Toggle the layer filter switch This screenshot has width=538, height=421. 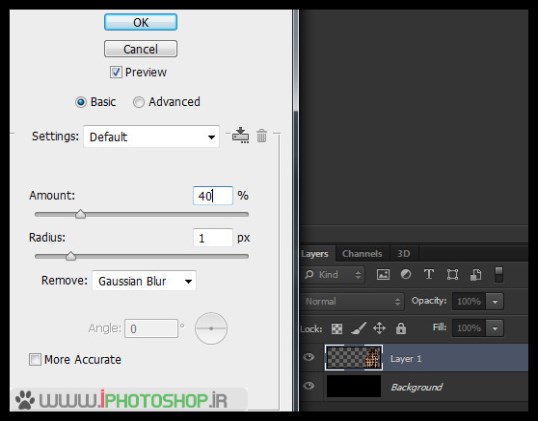pos(499,274)
